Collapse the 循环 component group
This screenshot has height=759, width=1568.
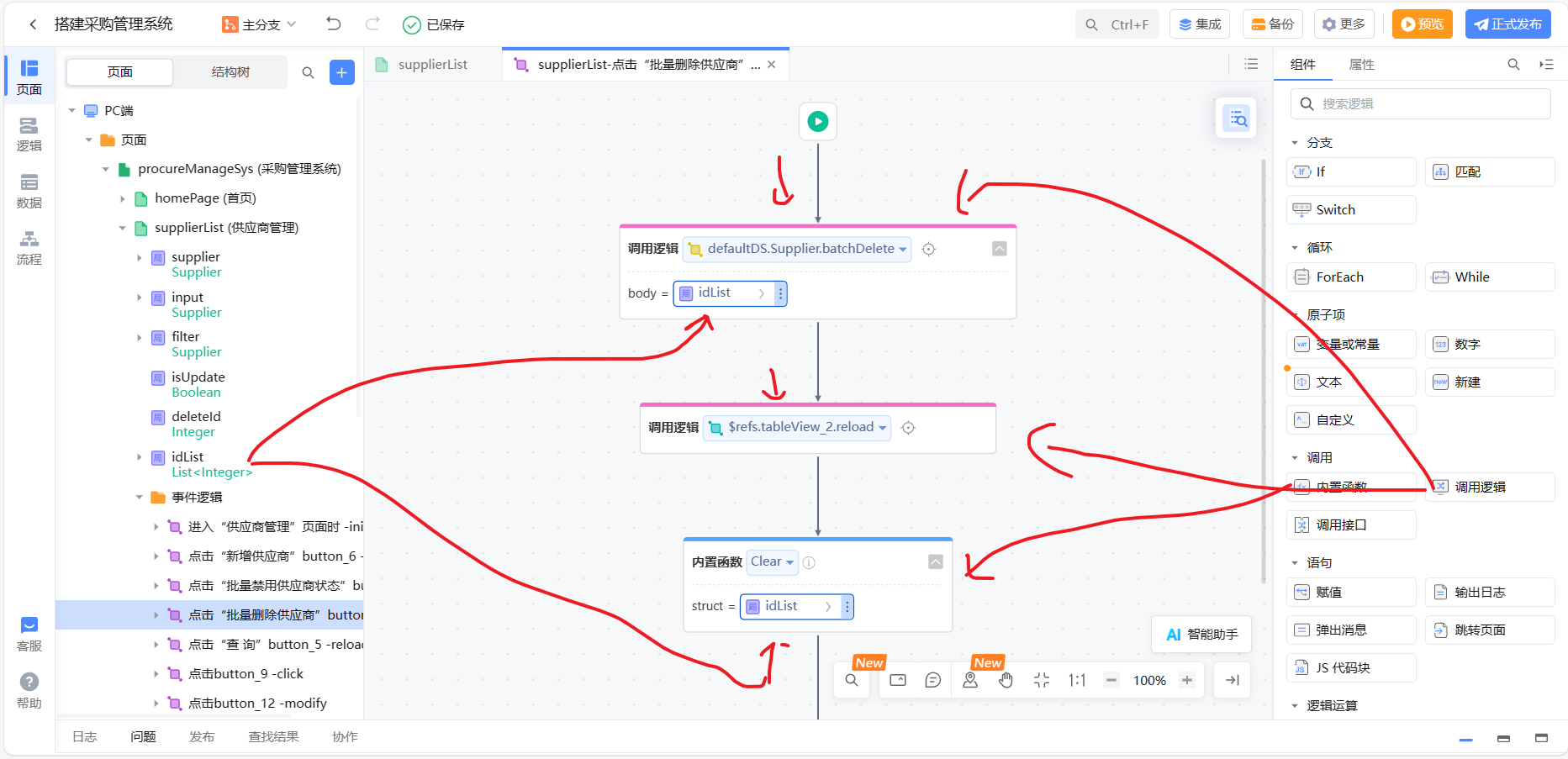coord(1295,248)
